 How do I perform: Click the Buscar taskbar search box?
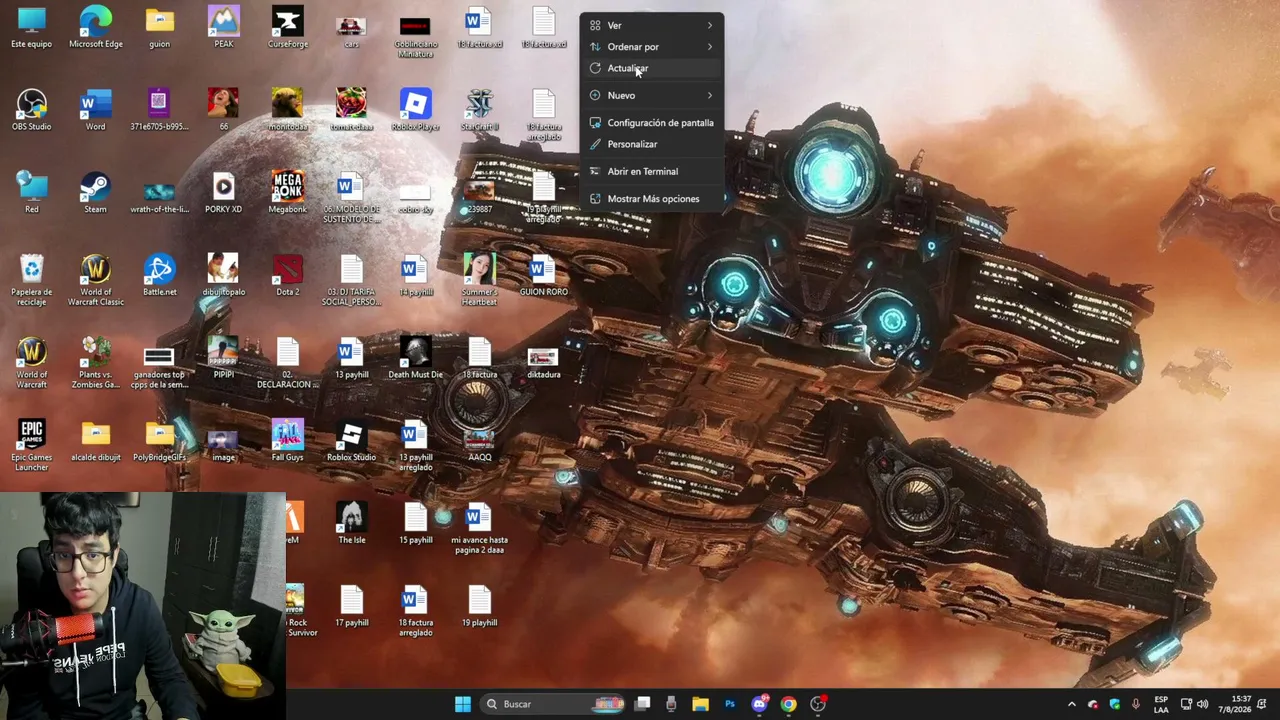(553, 704)
